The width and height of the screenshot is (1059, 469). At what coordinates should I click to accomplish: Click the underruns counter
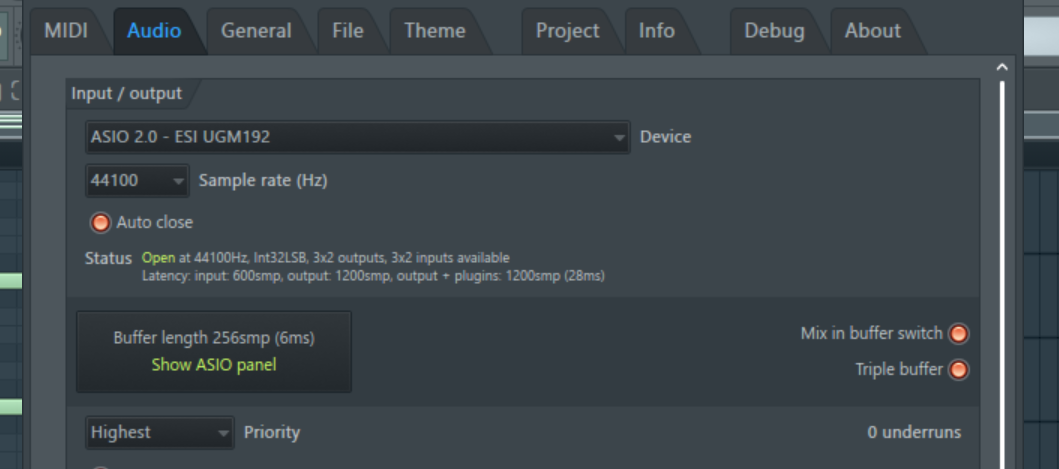pyautogui.click(x=914, y=433)
